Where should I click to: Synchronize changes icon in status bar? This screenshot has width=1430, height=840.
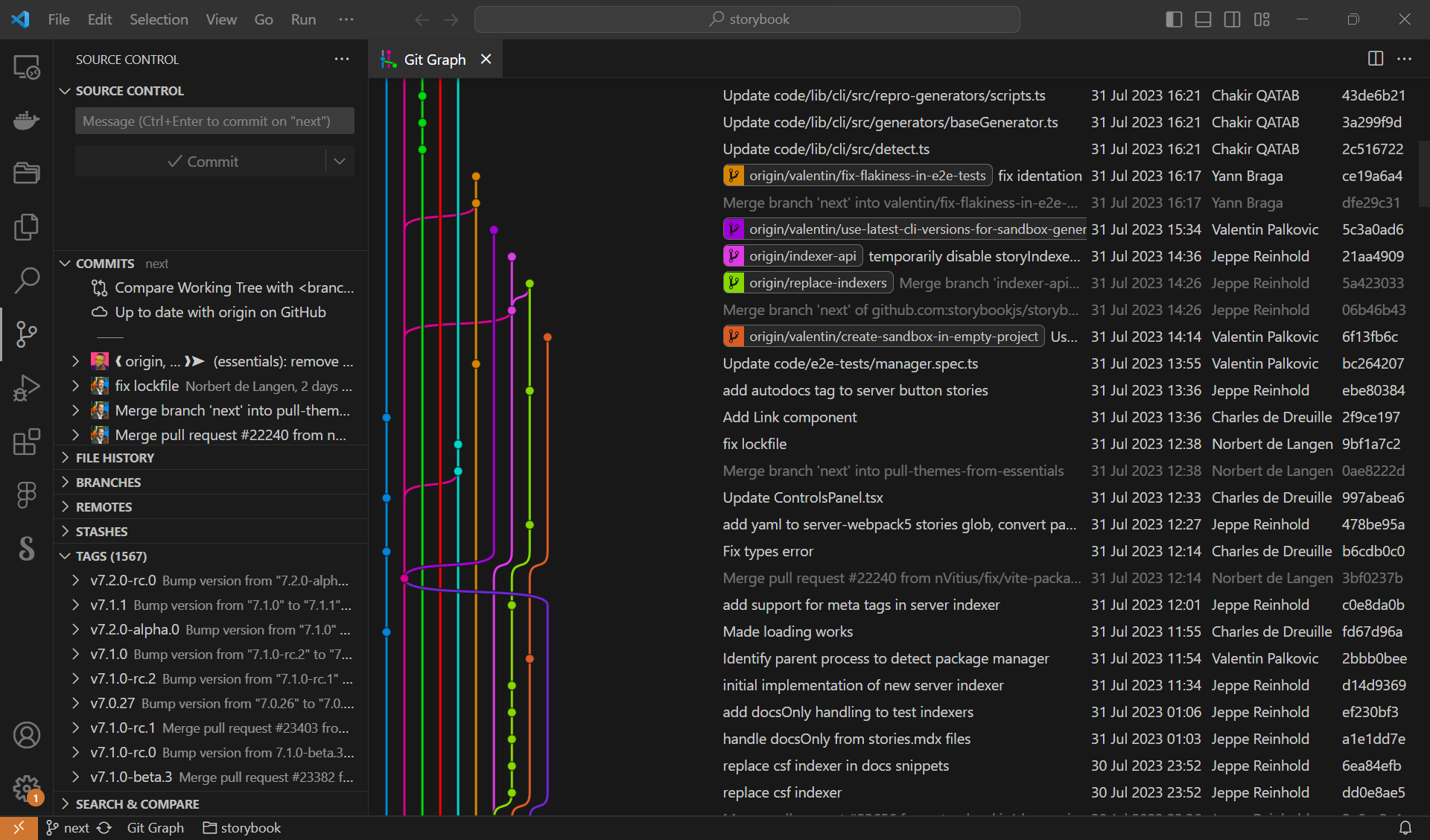[x=104, y=827]
